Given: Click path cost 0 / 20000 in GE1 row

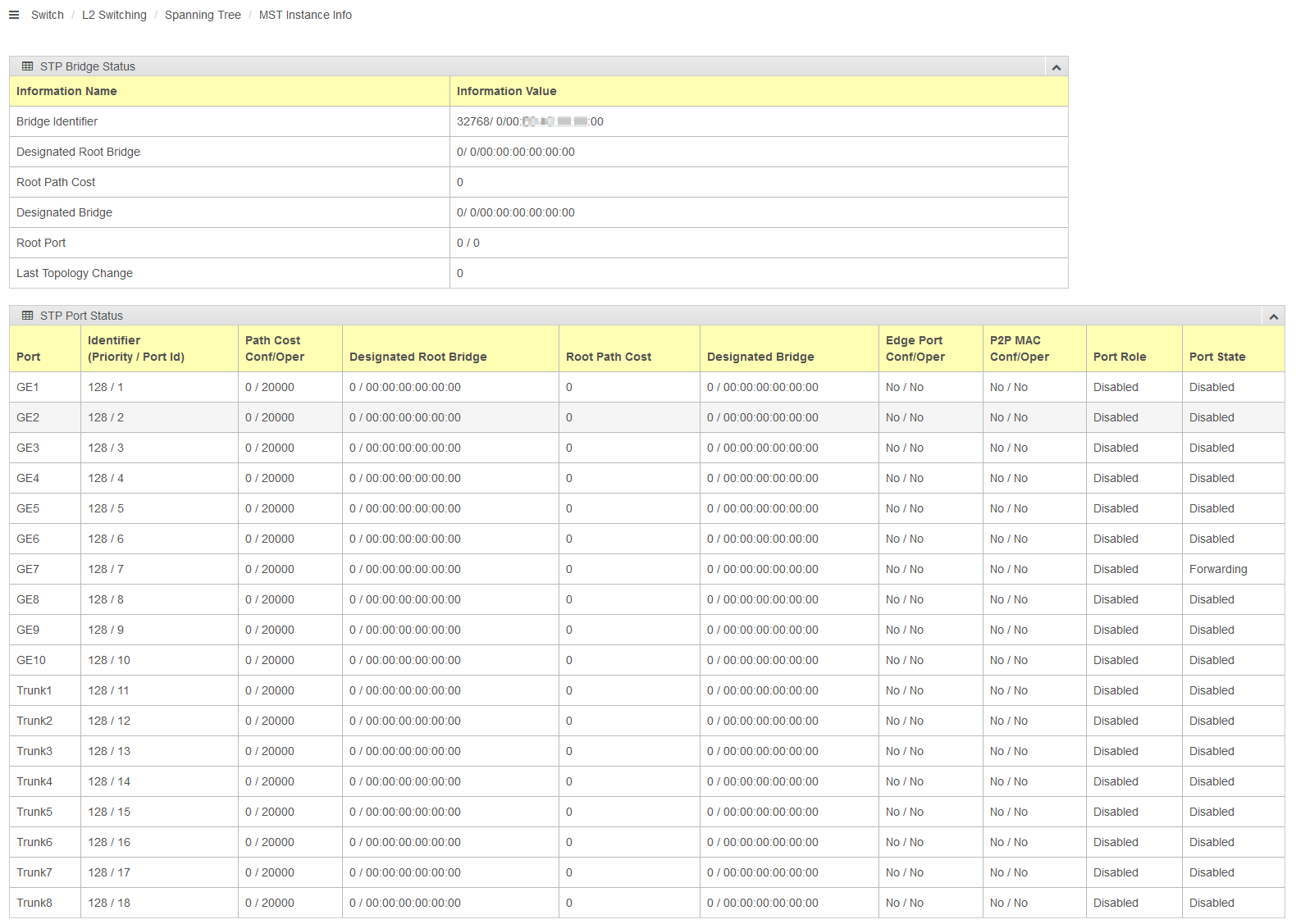Looking at the screenshot, I should click(270, 387).
